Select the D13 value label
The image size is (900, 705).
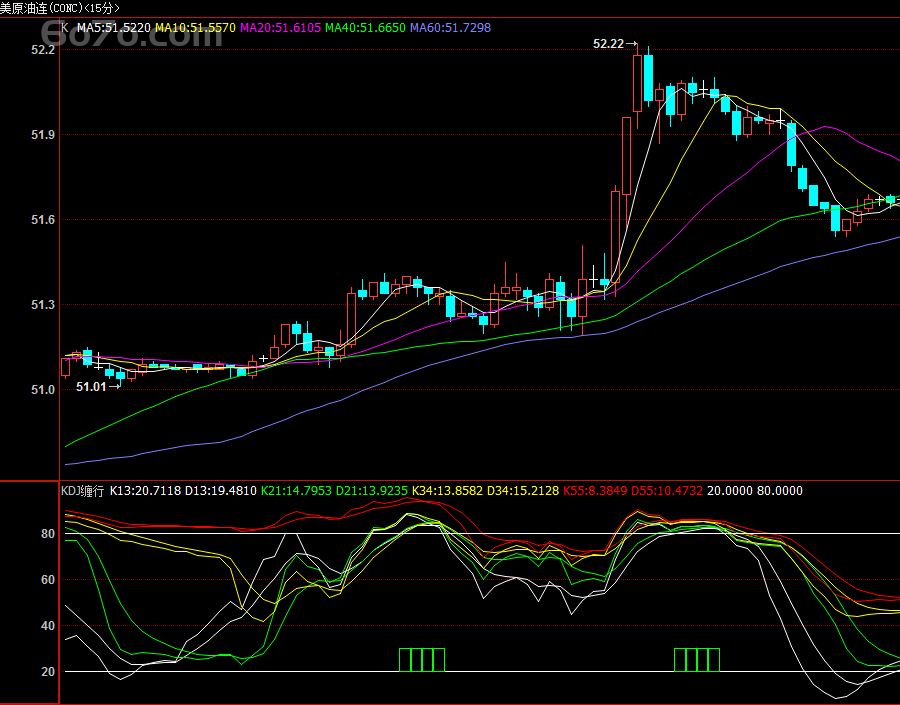pyautogui.click(x=222, y=491)
